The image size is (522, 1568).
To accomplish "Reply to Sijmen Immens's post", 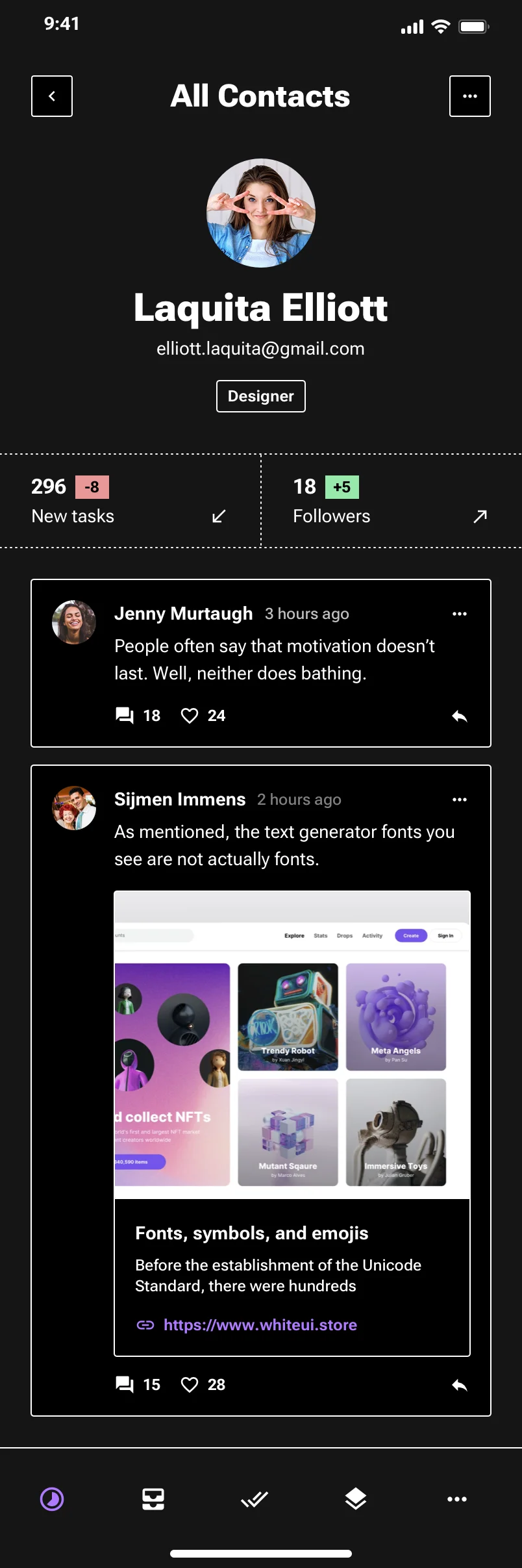I will tap(460, 1385).
